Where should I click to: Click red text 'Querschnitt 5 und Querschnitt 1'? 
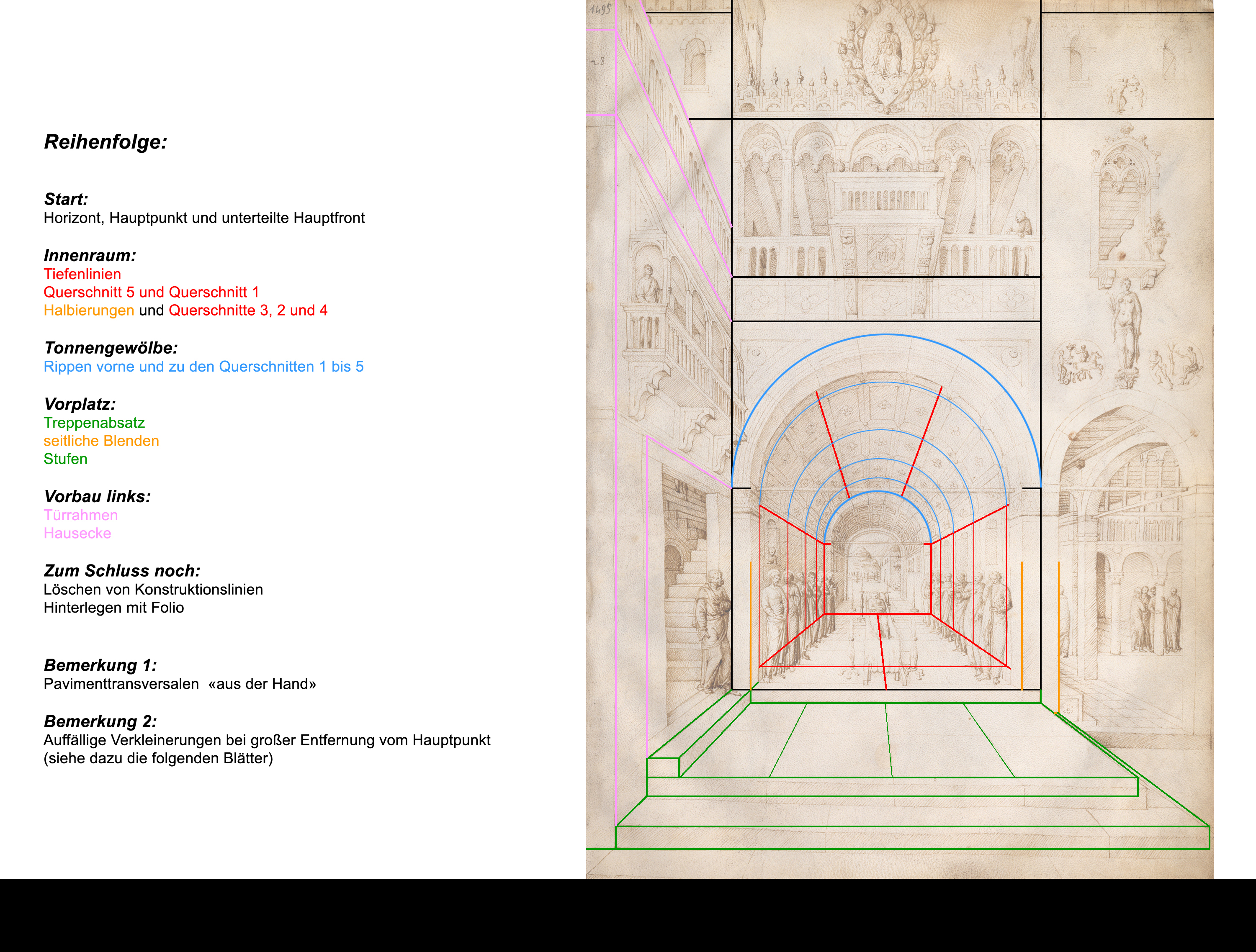[151, 293]
